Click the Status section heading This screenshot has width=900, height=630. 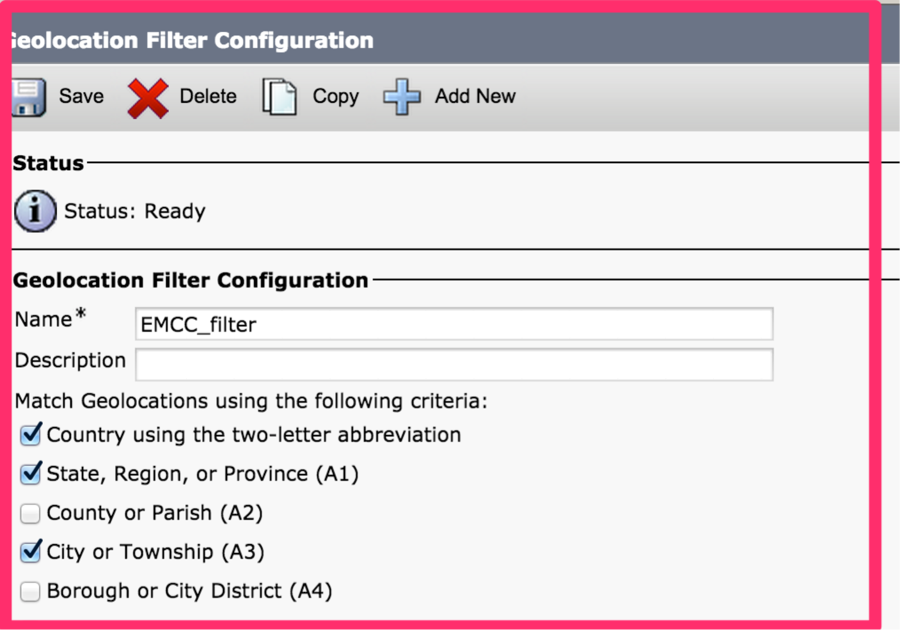click(48, 164)
